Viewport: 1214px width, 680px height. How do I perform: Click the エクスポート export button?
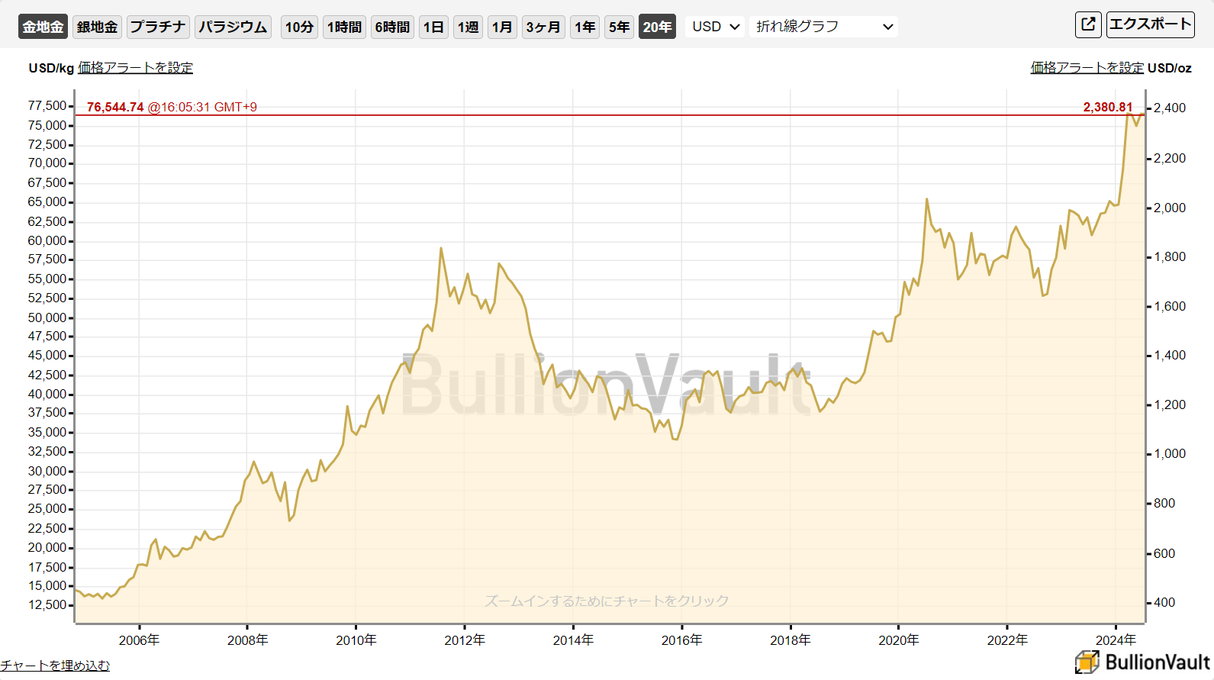1150,25
